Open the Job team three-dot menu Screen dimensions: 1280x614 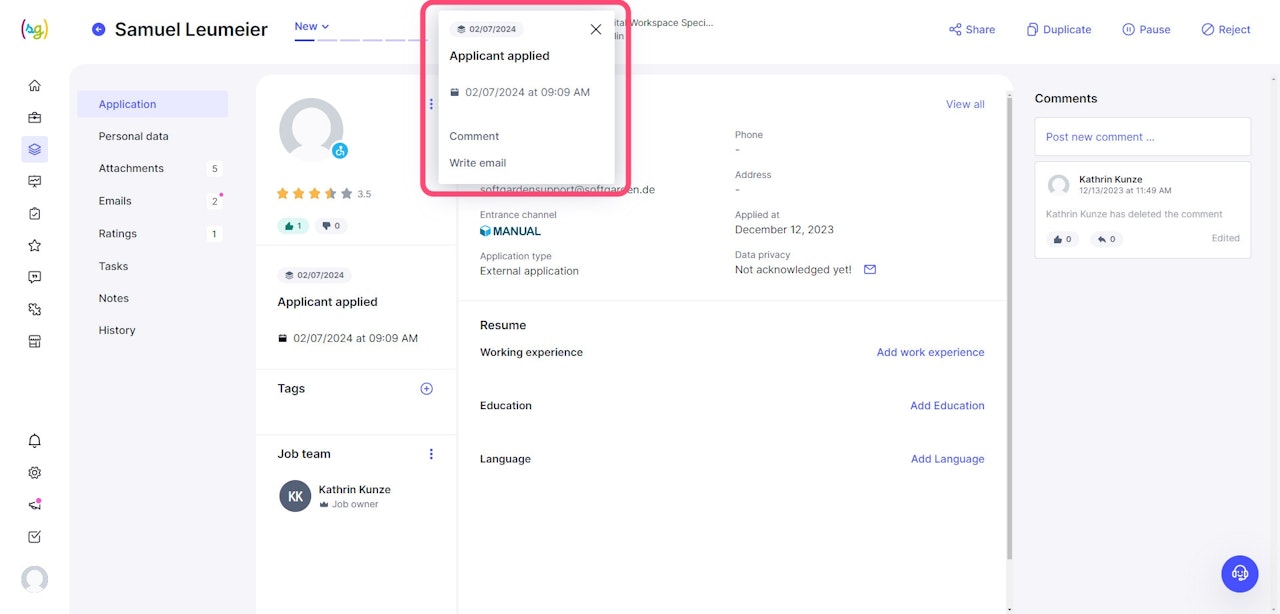(x=431, y=454)
